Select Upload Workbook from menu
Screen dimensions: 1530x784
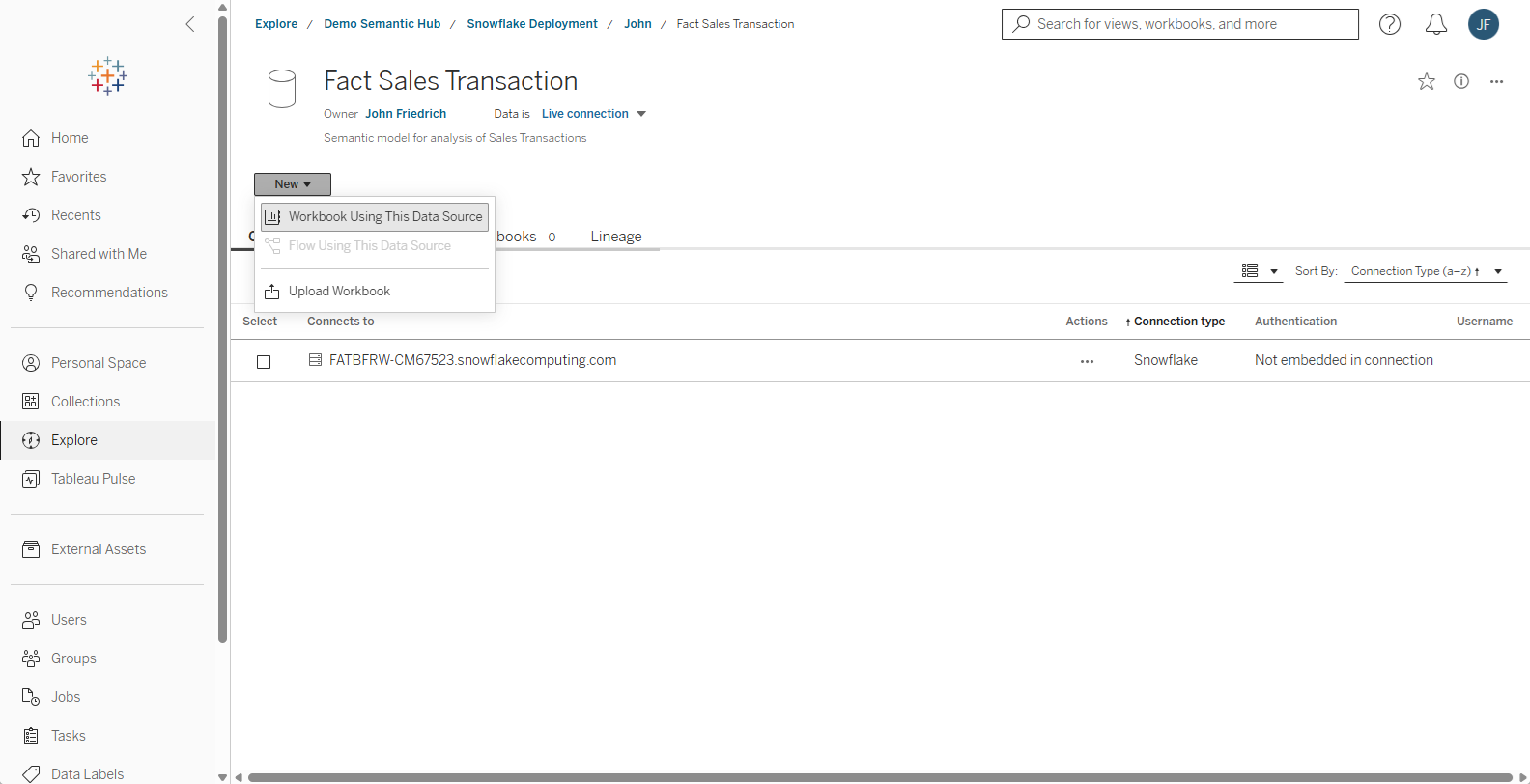(375, 292)
